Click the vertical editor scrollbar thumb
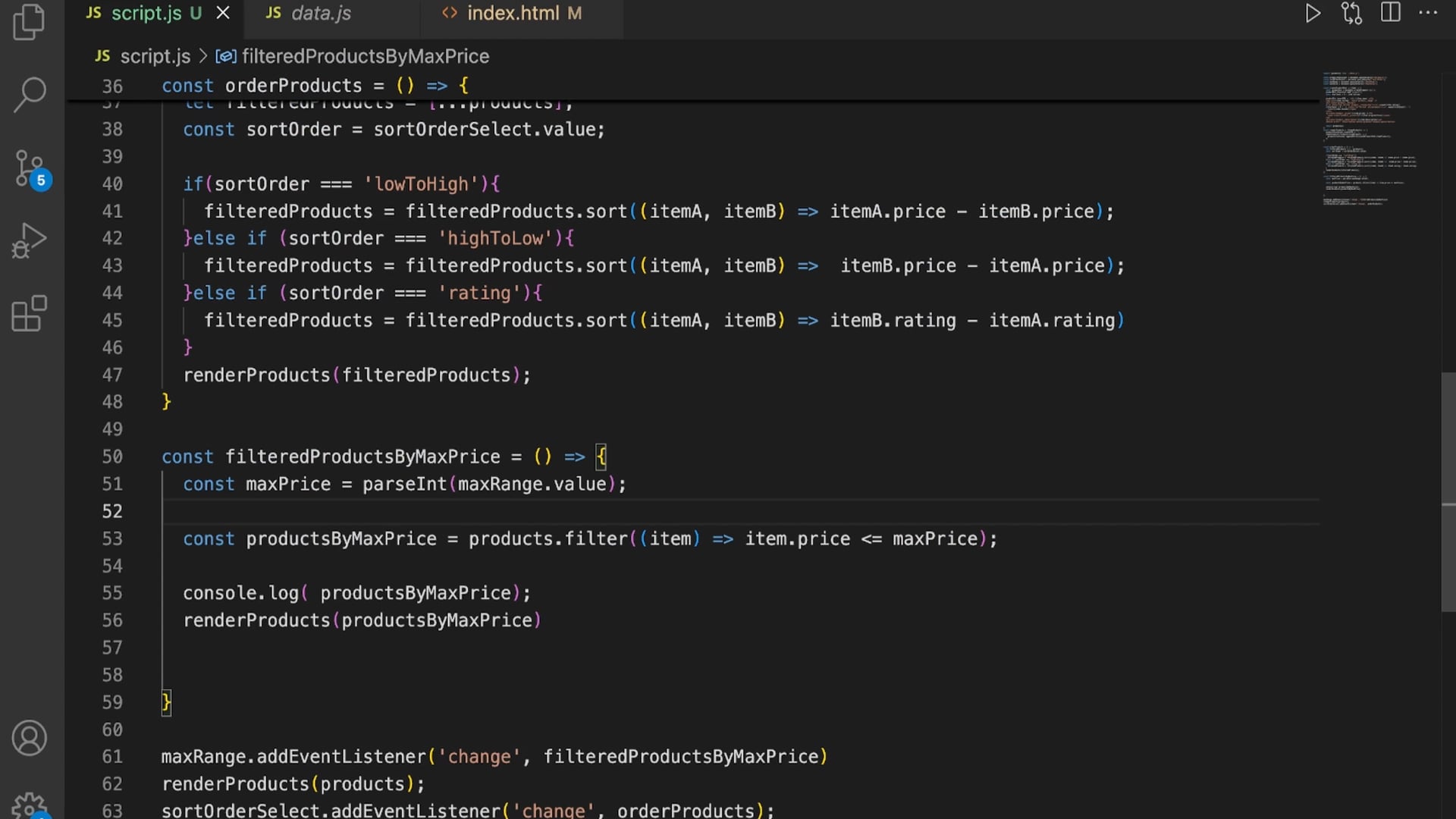The width and height of the screenshot is (1456, 819). (1448, 491)
